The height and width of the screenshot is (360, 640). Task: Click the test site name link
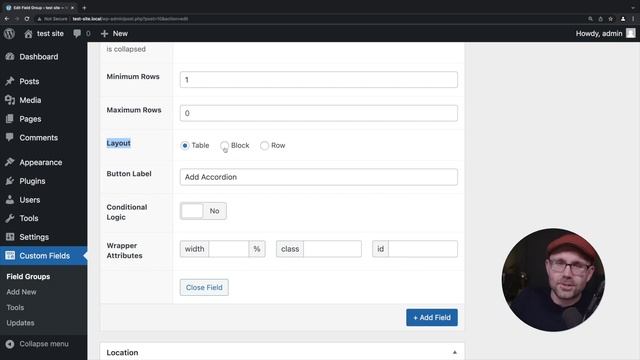pos(50,33)
